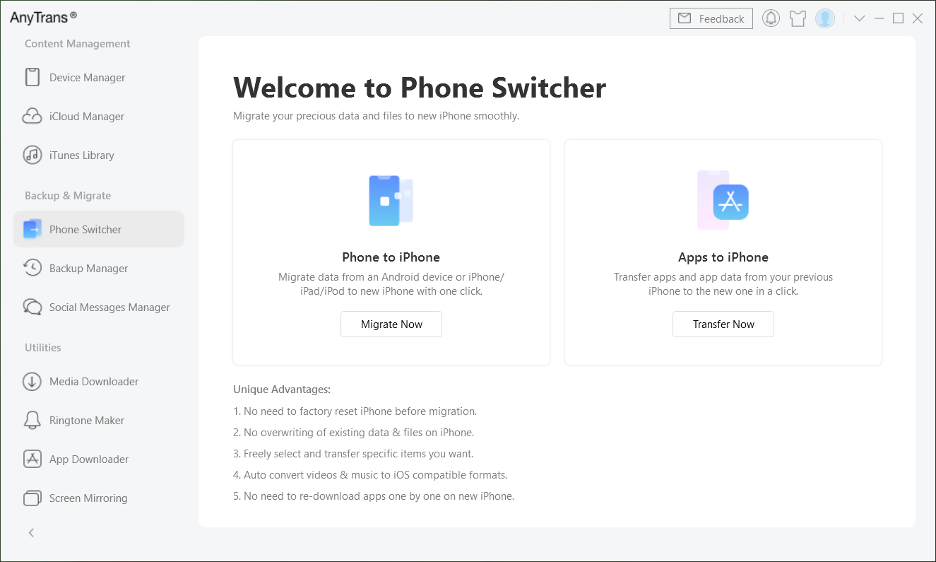Click the AnyTrans logo text

pos(43,17)
